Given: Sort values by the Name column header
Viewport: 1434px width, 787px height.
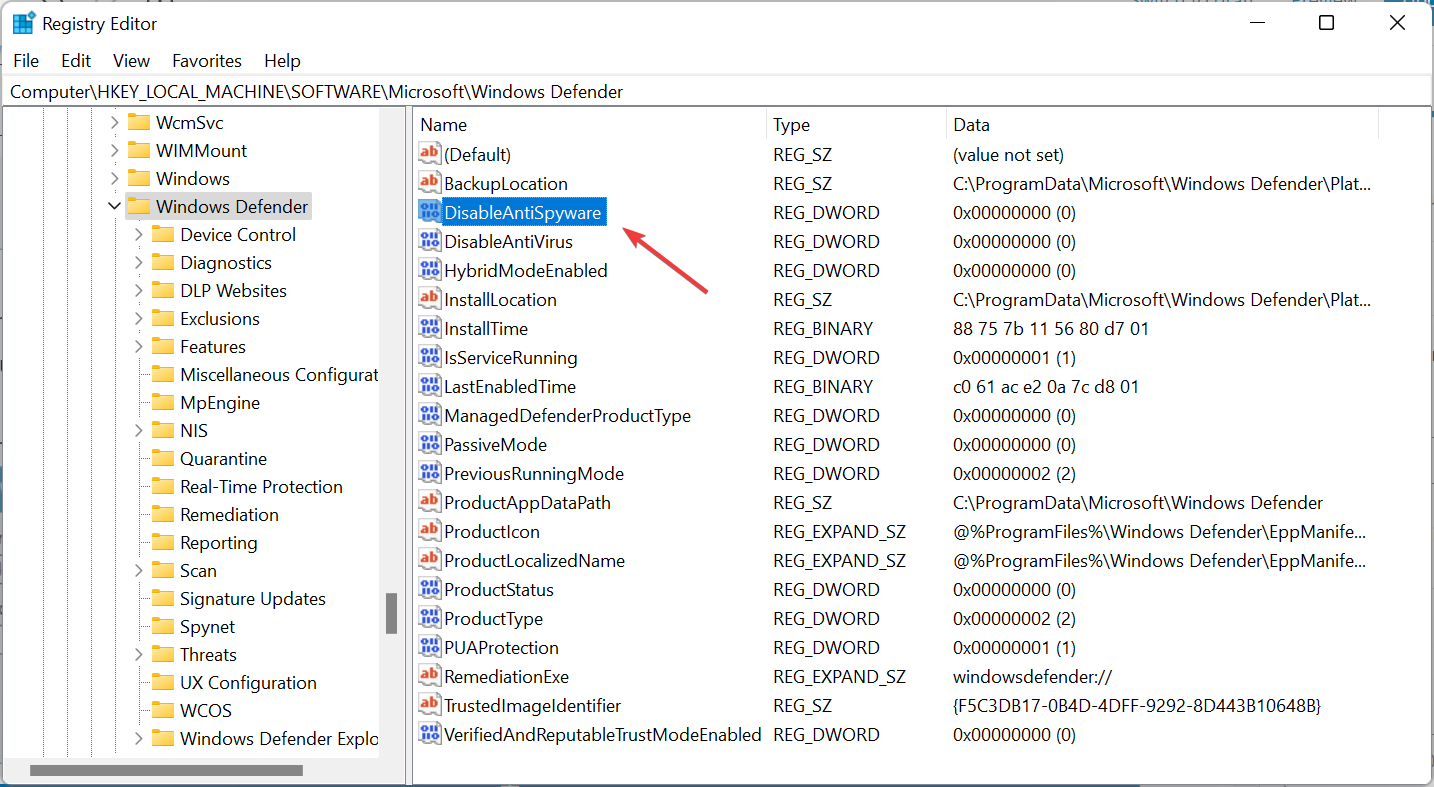Looking at the screenshot, I should pos(590,125).
